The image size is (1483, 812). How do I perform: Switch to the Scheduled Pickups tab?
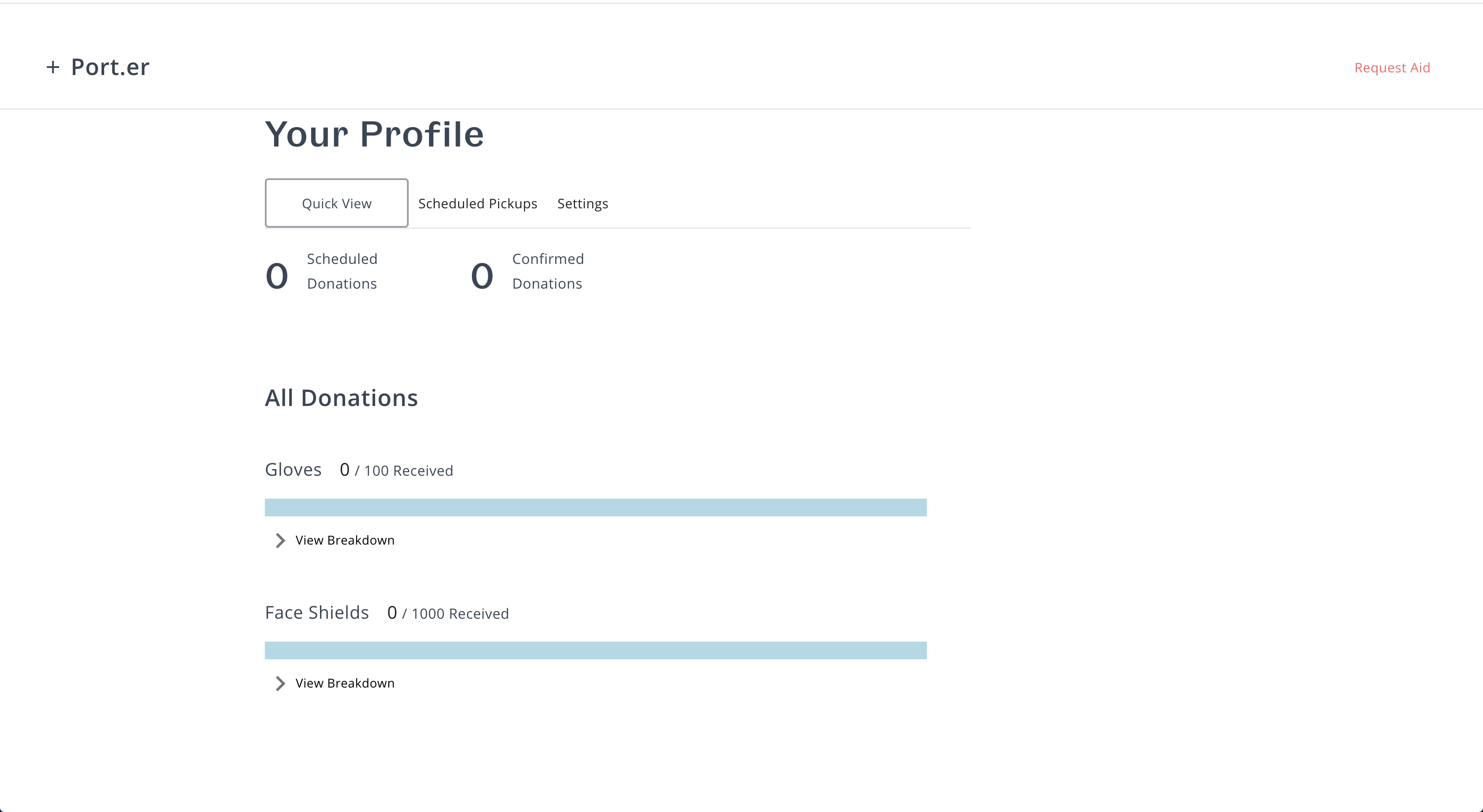click(477, 204)
